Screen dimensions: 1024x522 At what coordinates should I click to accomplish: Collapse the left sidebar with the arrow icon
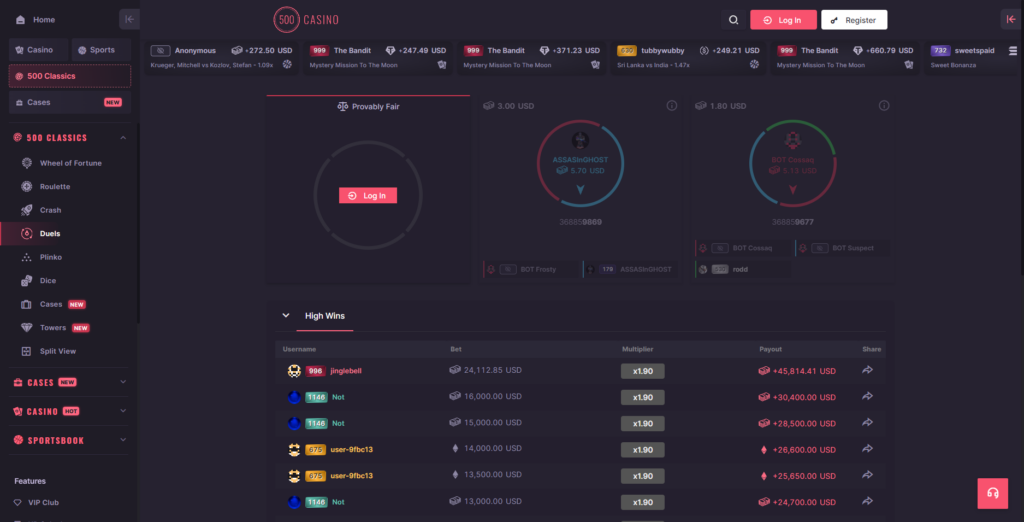pos(129,19)
